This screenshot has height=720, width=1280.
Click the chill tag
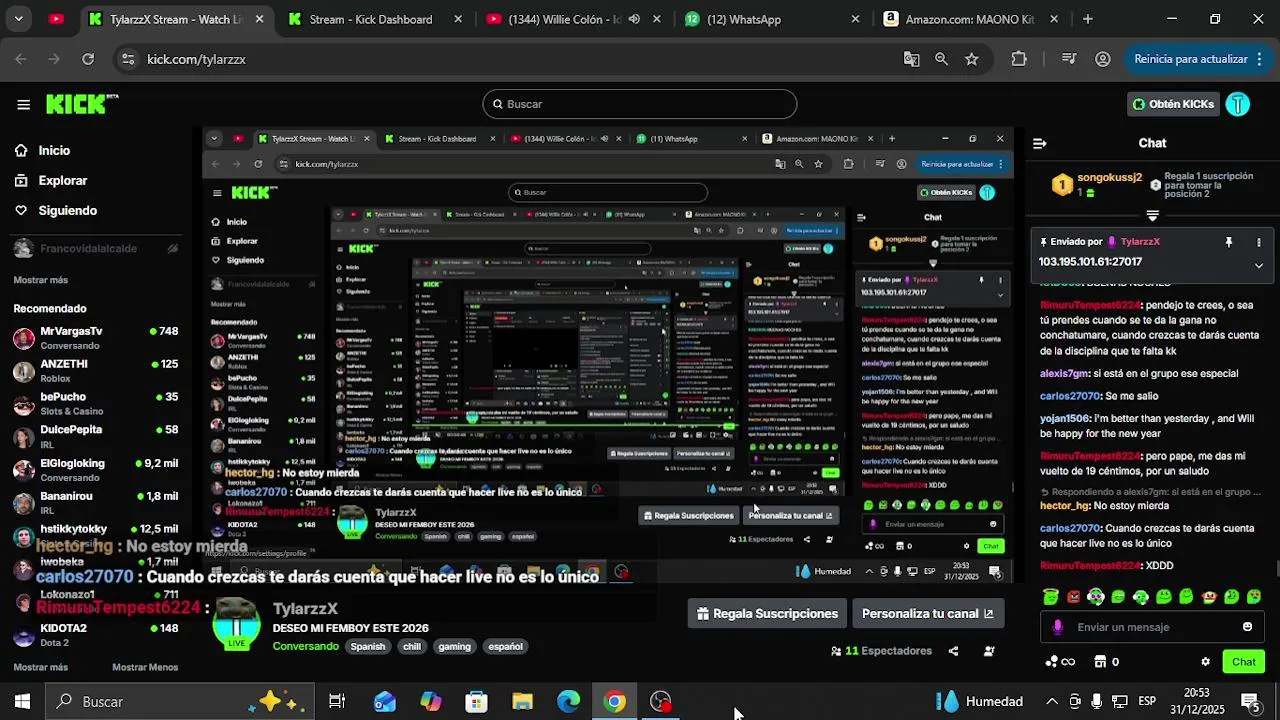pyautogui.click(x=411, y=646)
